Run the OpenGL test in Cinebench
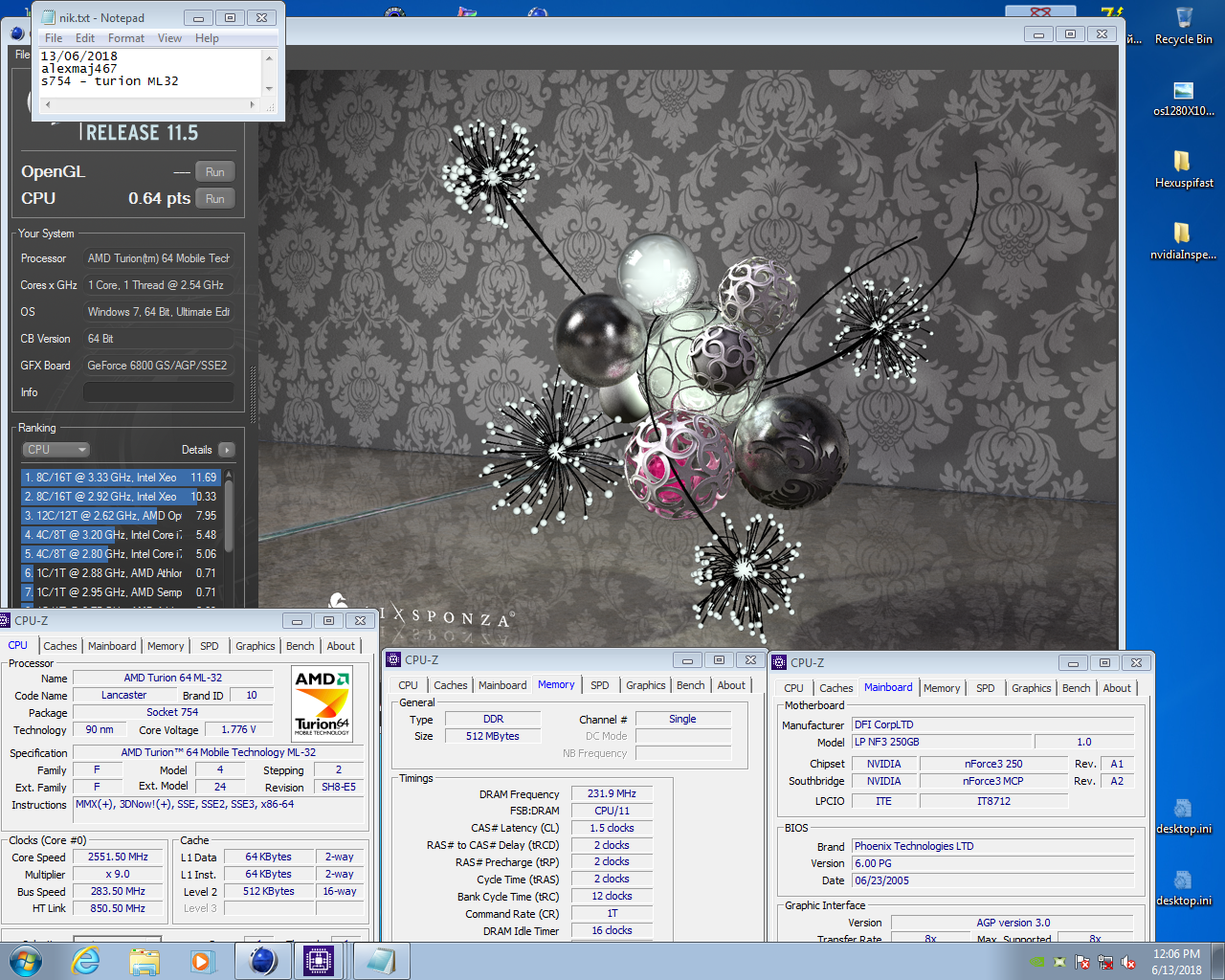1225x980 pixels. point(215,172)
